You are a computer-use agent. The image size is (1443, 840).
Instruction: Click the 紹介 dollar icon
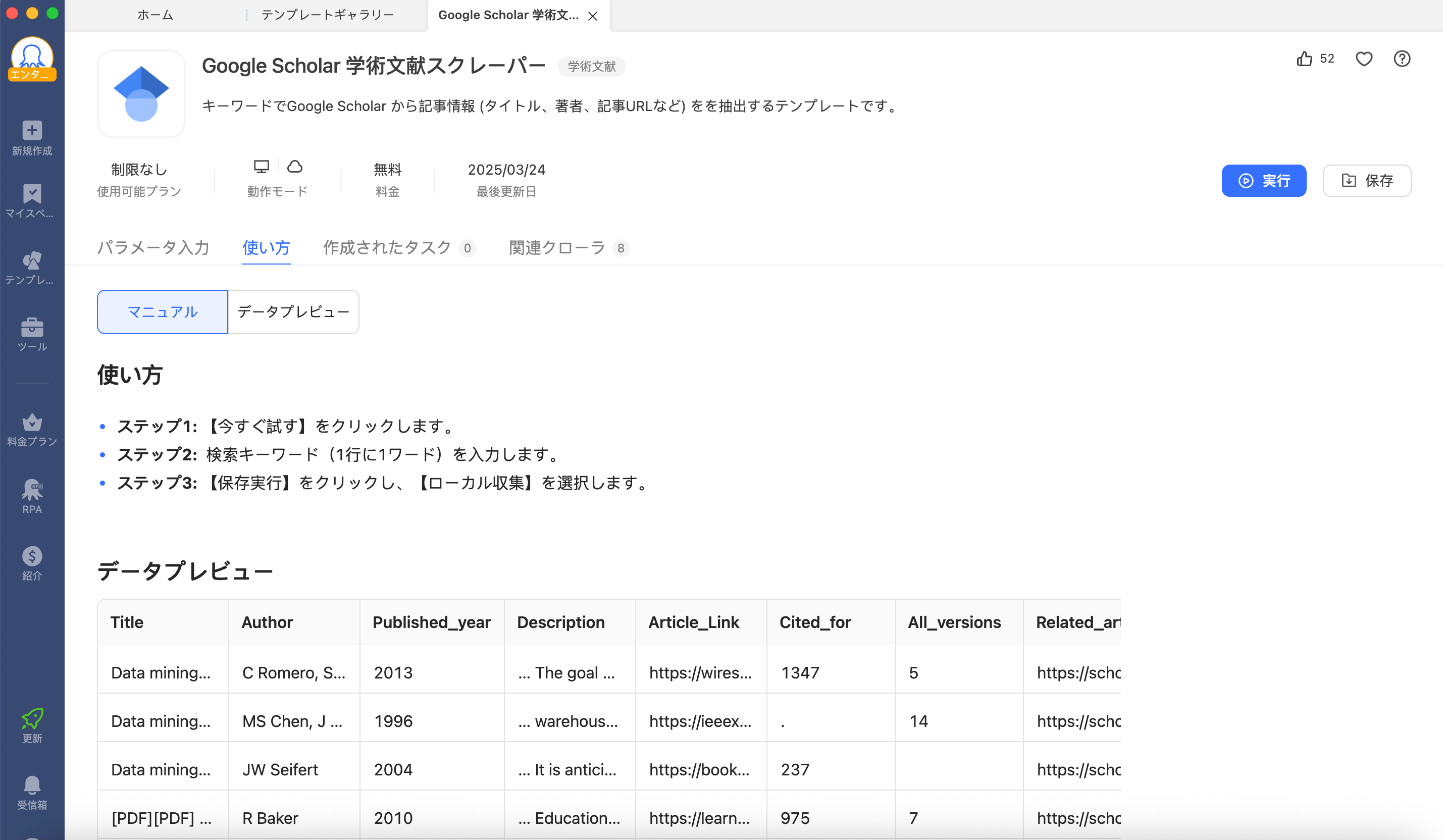[32, 557]
